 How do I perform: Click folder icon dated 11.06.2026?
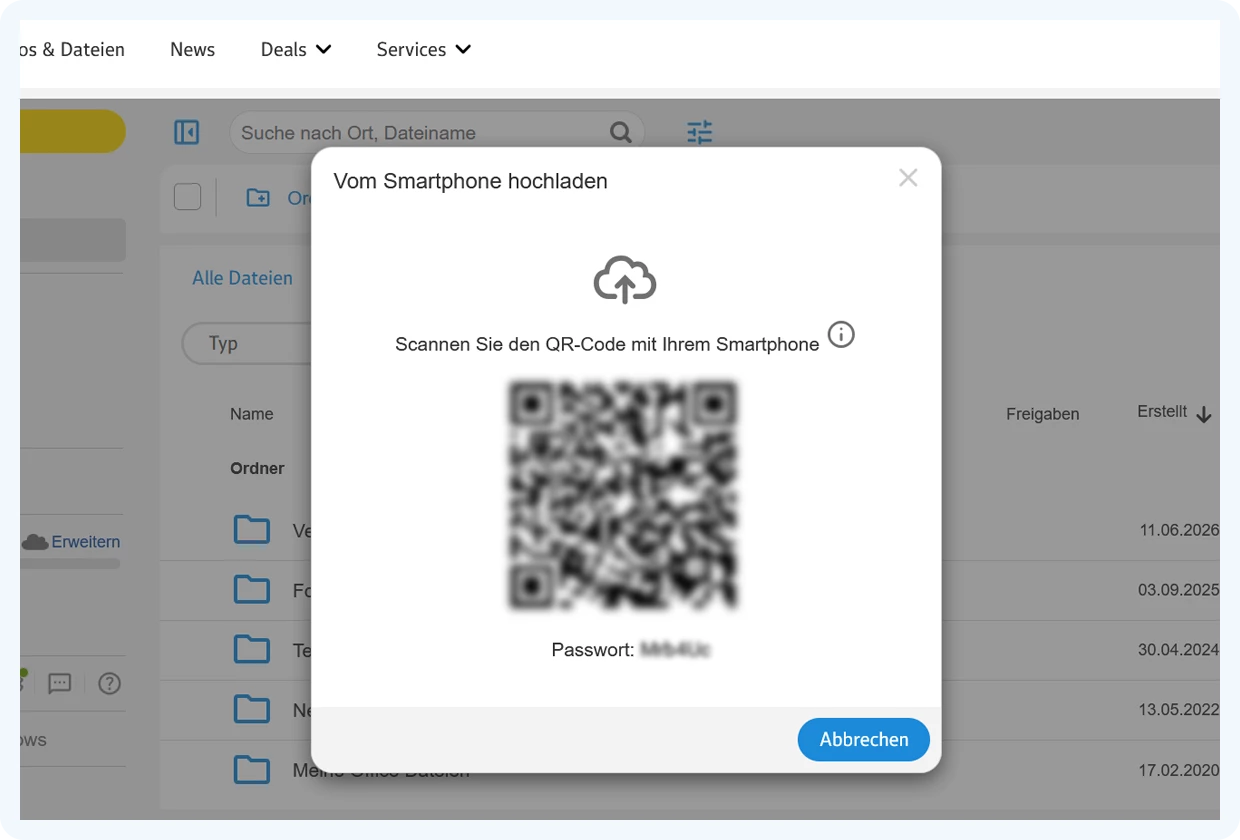(252, 530)
